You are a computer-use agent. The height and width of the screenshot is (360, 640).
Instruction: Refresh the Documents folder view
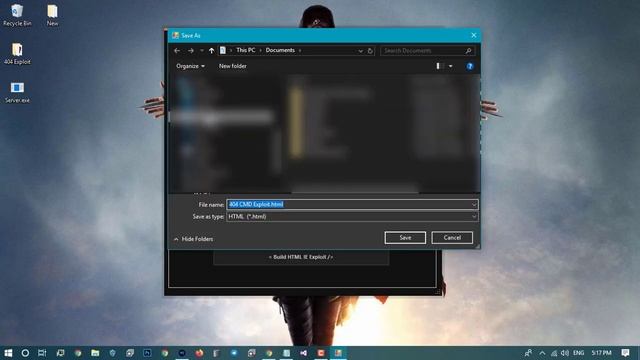coord(370,51)
